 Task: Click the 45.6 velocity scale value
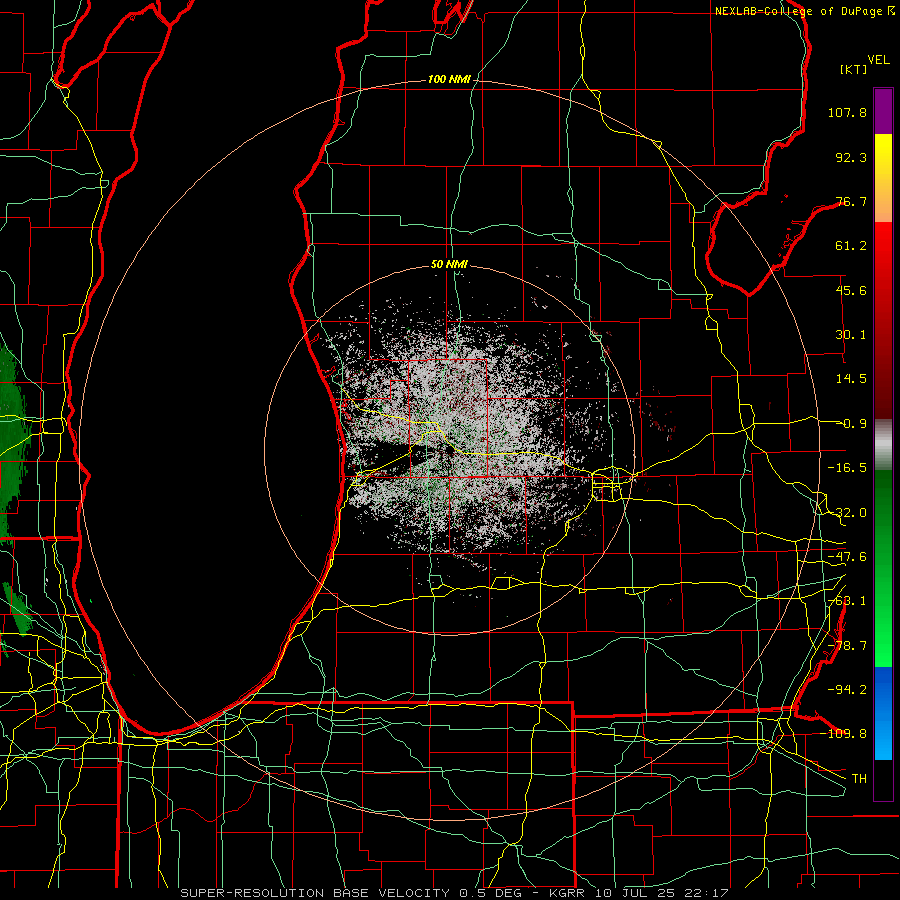[851, 290]
